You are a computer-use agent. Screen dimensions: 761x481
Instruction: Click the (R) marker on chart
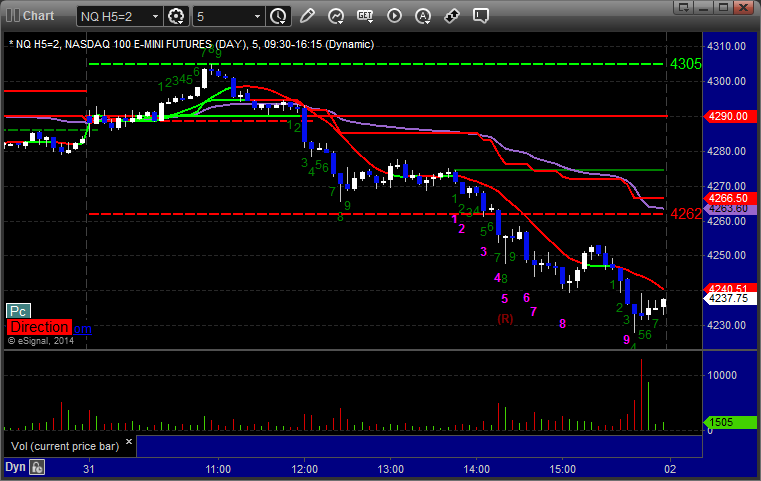[x=505, y=319]
